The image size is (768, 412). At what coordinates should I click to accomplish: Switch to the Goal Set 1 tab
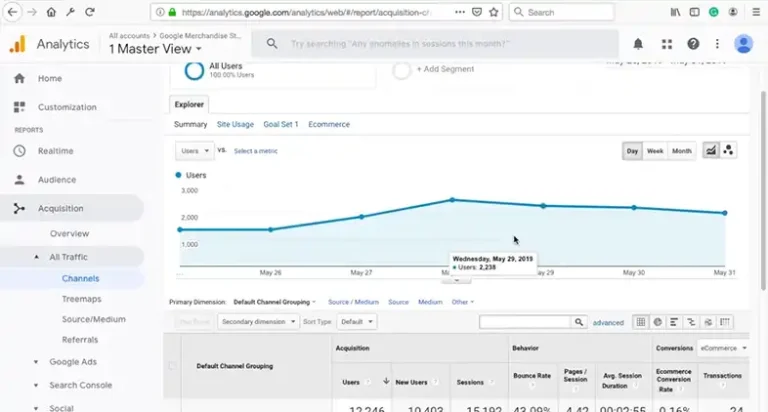pyautogui.click(x=281, y=124)
